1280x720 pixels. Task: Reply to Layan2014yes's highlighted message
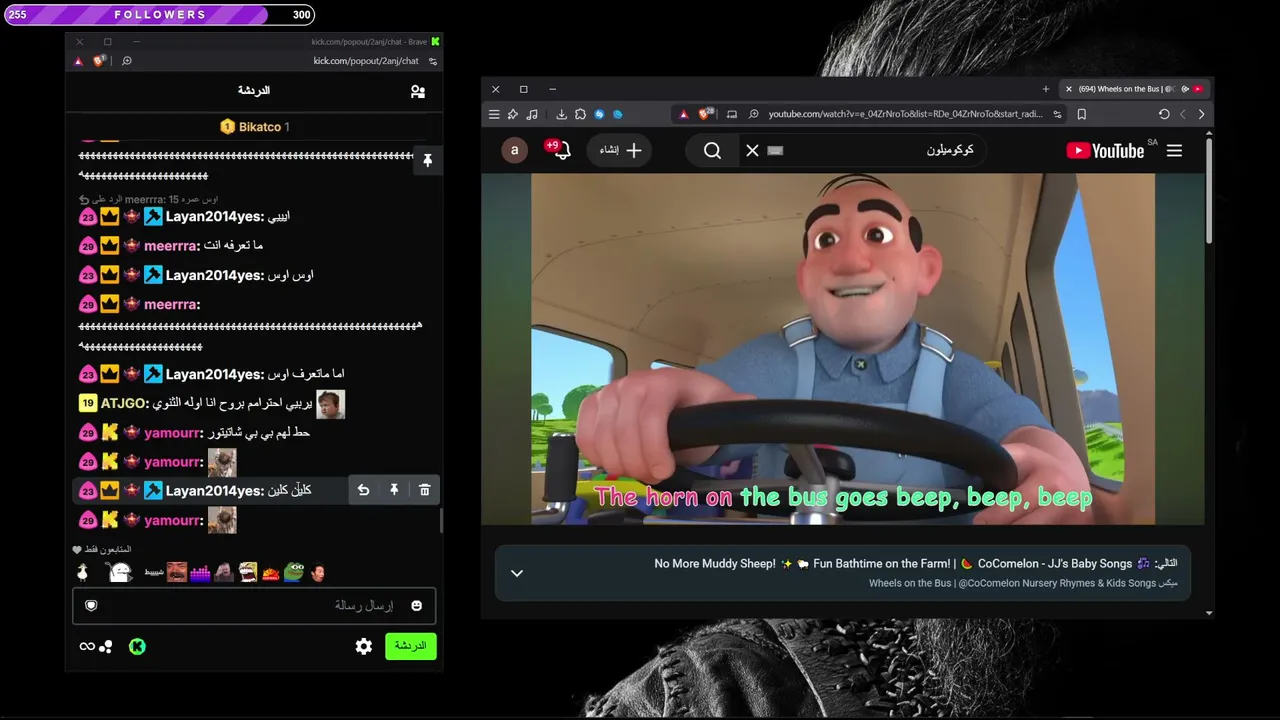[363, 490]
